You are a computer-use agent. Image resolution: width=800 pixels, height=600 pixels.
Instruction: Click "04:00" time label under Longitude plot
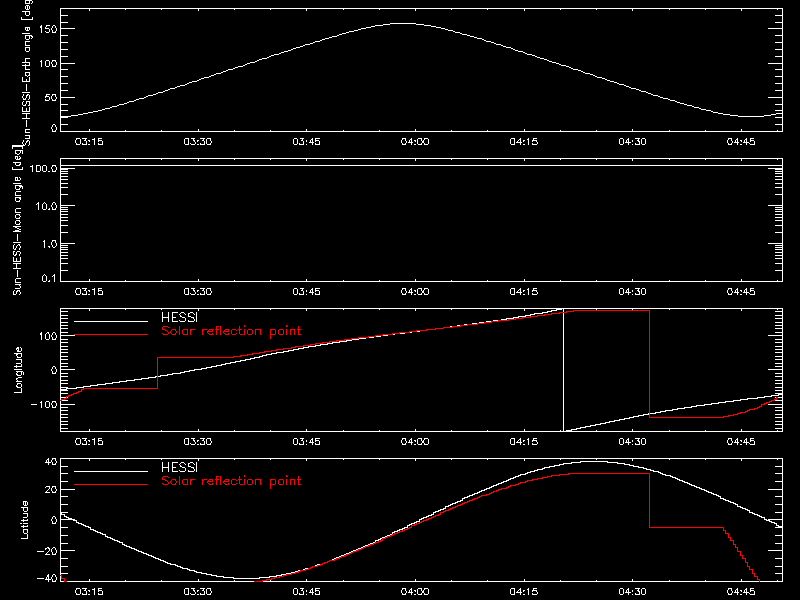pyautogui.click(x=415, y=442)
